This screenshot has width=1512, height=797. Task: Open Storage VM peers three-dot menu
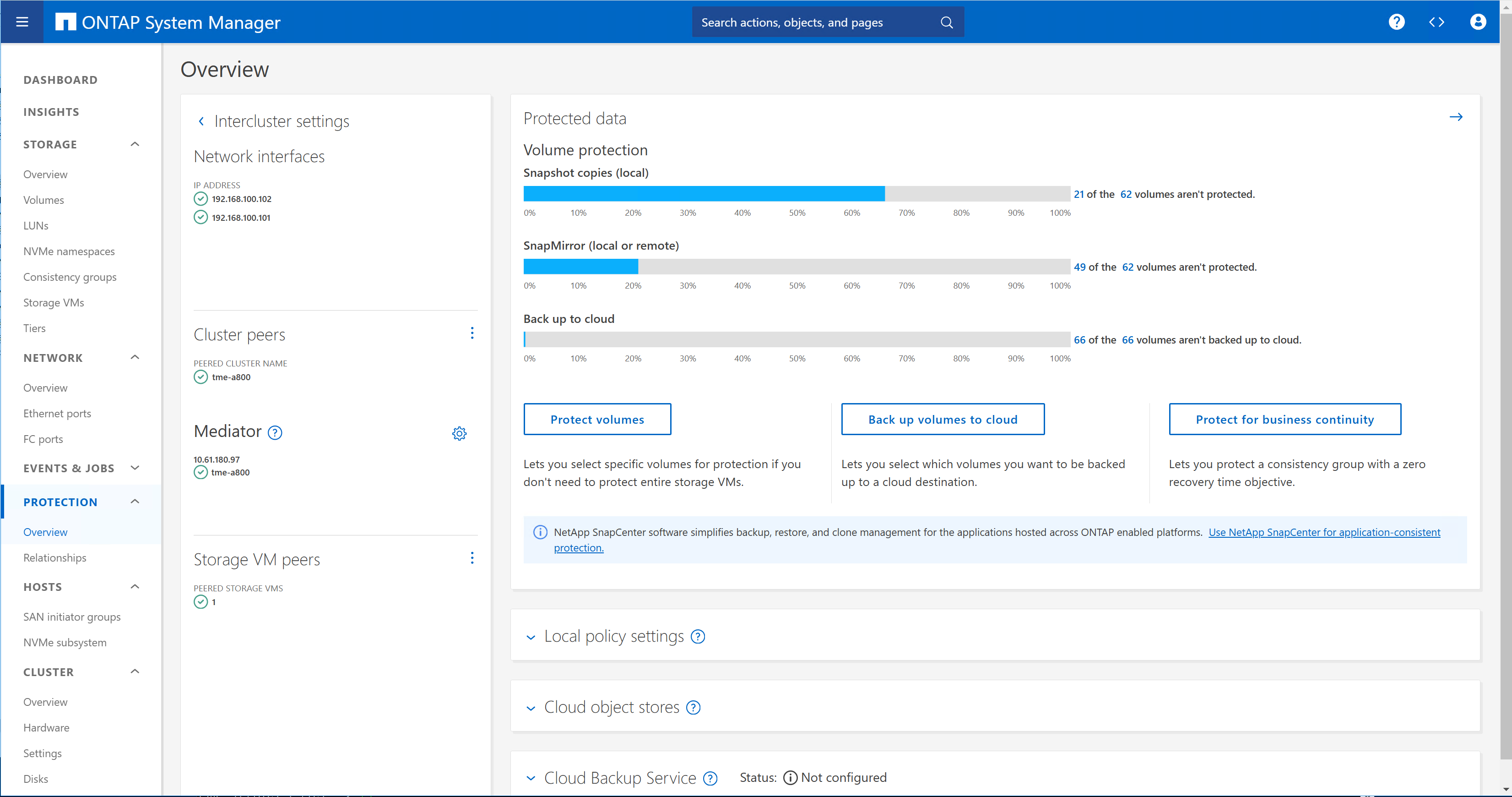tap(472, 558)
